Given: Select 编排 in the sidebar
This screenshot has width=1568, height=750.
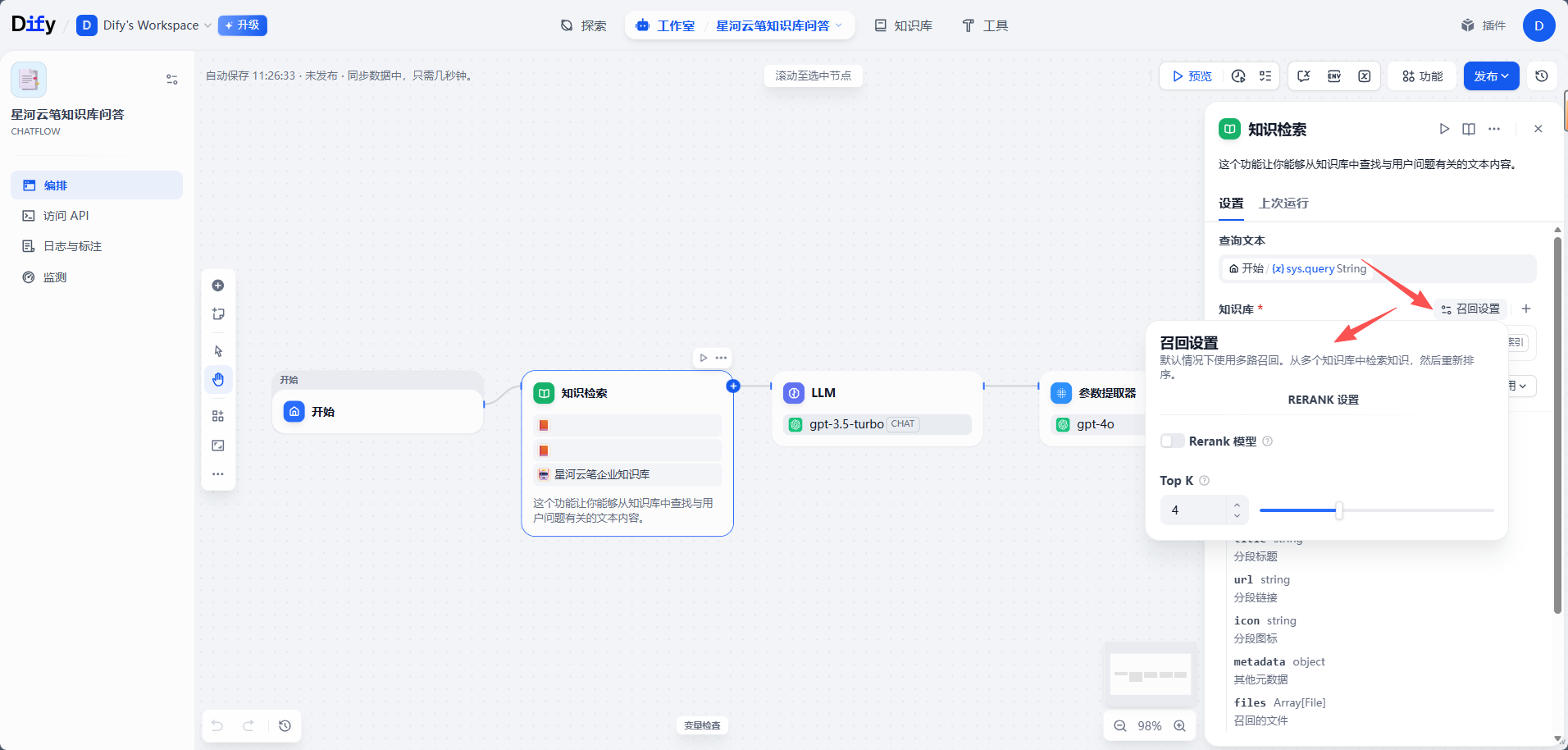Looking at the screenshot, I should [97, 185].
